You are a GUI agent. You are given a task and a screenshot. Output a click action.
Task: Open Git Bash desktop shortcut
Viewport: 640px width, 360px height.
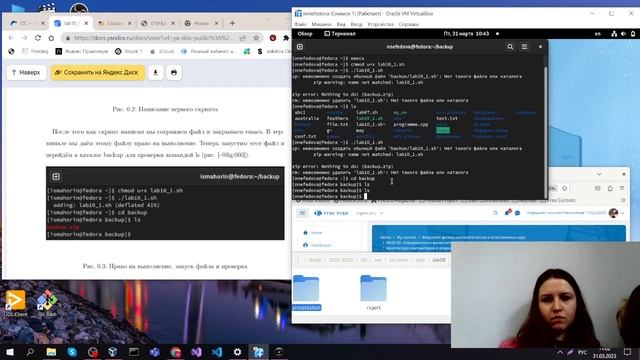(x=47, y=303)
